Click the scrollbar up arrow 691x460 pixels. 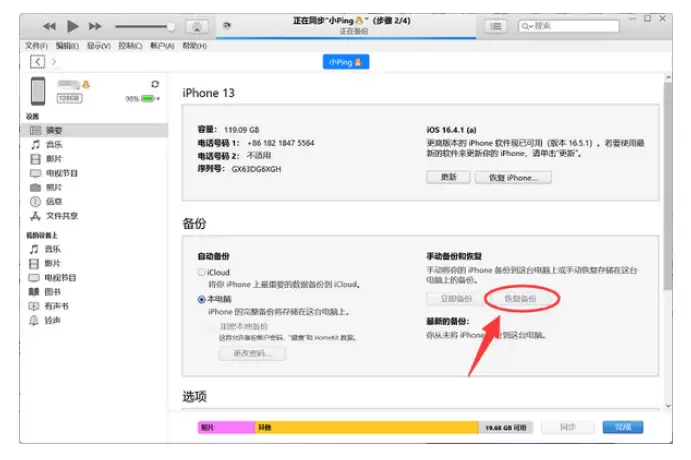(669, 78)
